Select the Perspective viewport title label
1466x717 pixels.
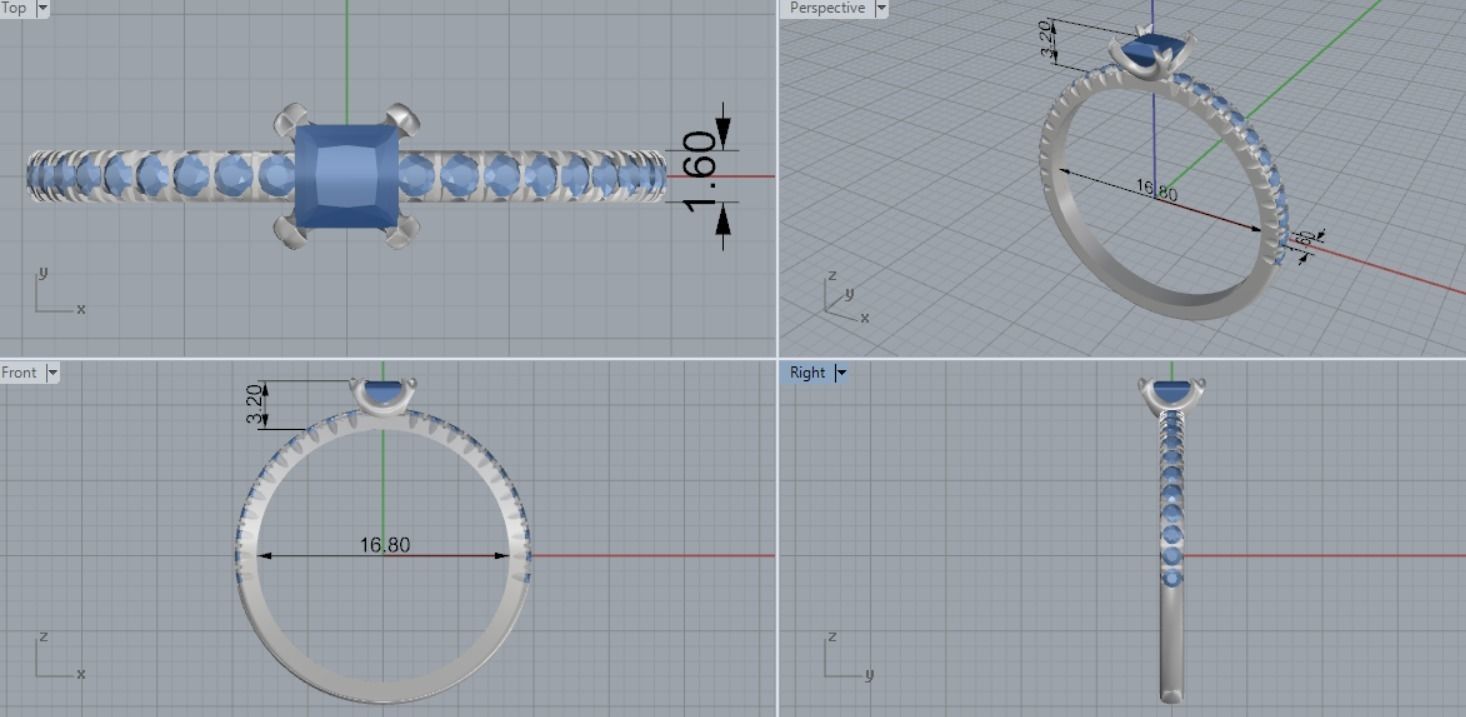coord(827,8)
